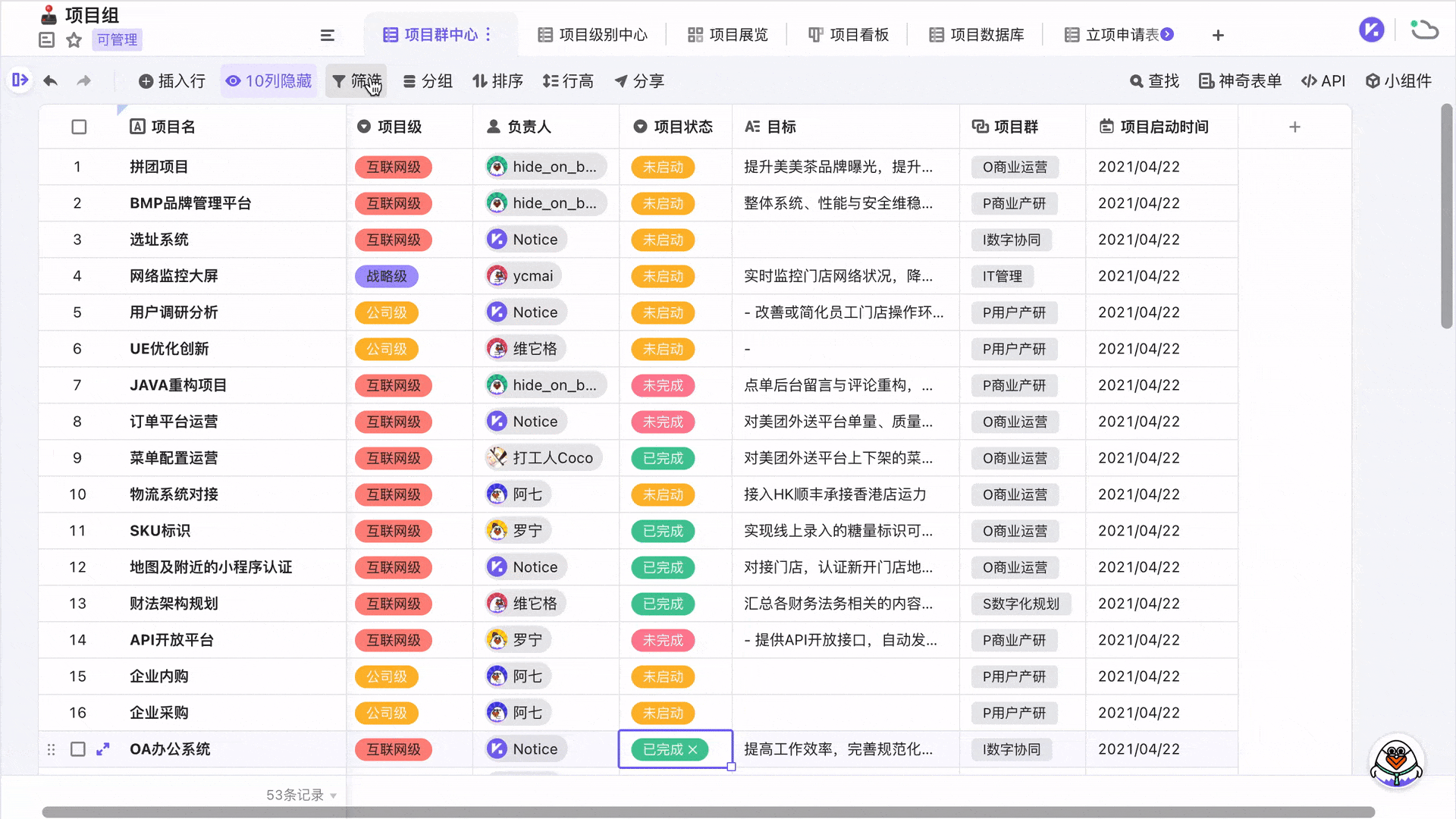Select the checkbox on OA办公系统 row
This screenshot has height=819, width=1456.
click(78, 748)
